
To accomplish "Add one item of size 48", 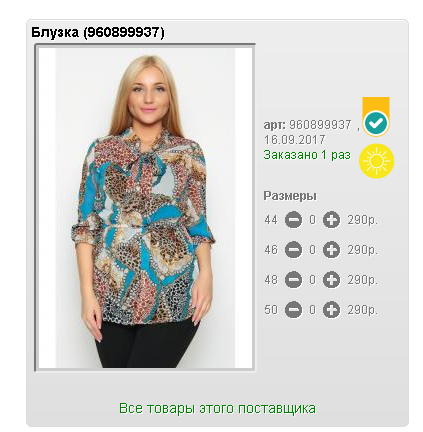I will coord(331,280).
